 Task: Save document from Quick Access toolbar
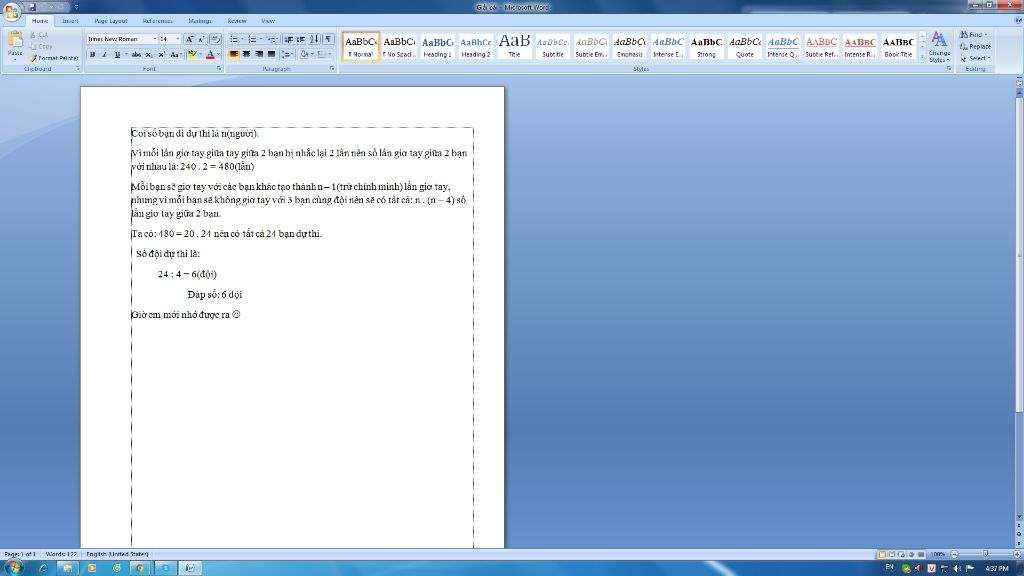pyautogui.click(x=32, y=7)
